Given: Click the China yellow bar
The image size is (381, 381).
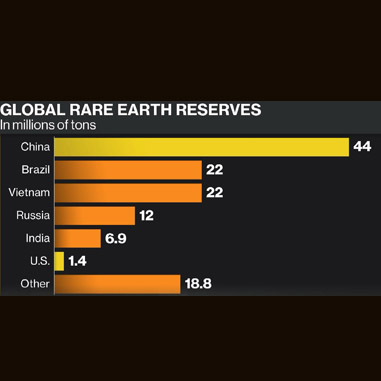Looking at the screenshot, I should (202, 147).
